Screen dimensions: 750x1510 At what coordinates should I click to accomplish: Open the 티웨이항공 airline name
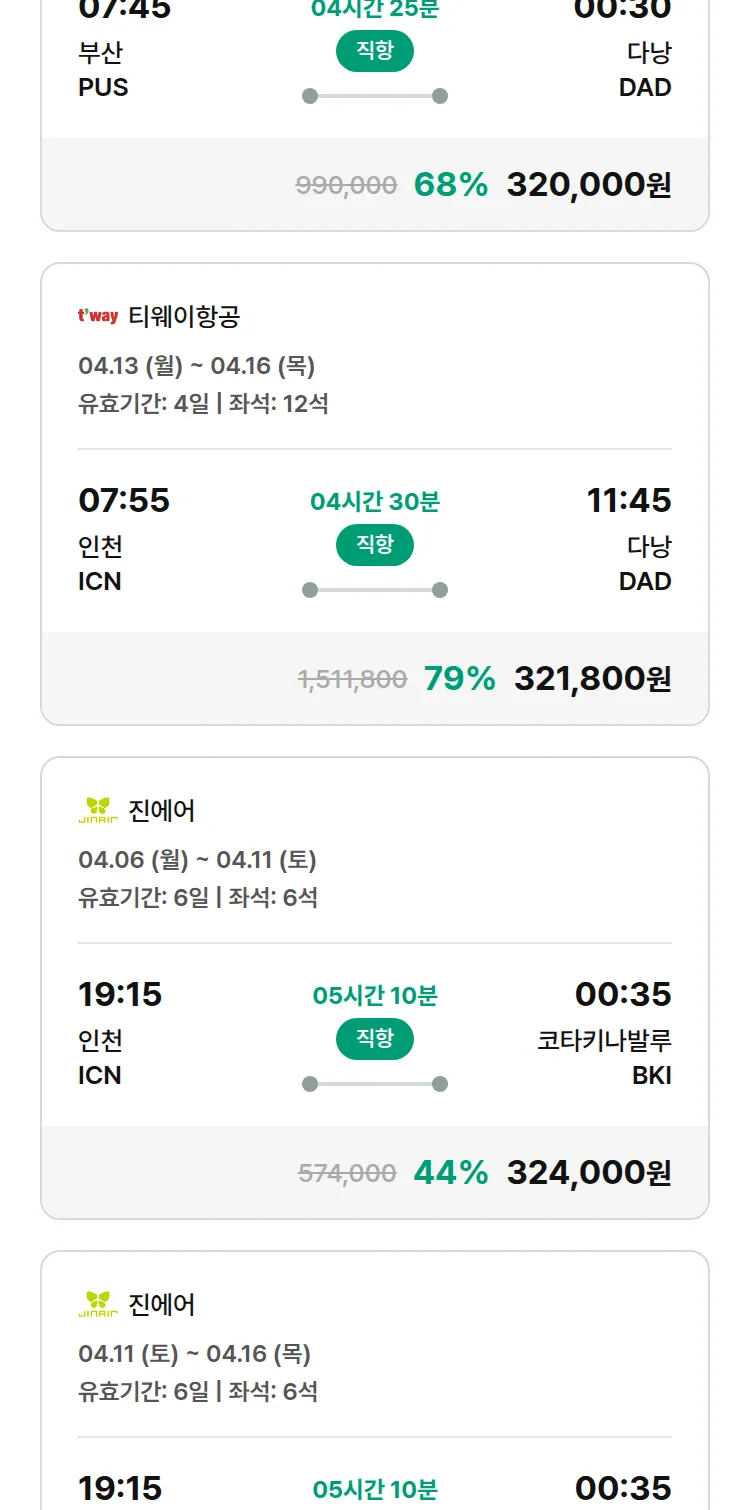pyautogui.click(x=185, y=317)
